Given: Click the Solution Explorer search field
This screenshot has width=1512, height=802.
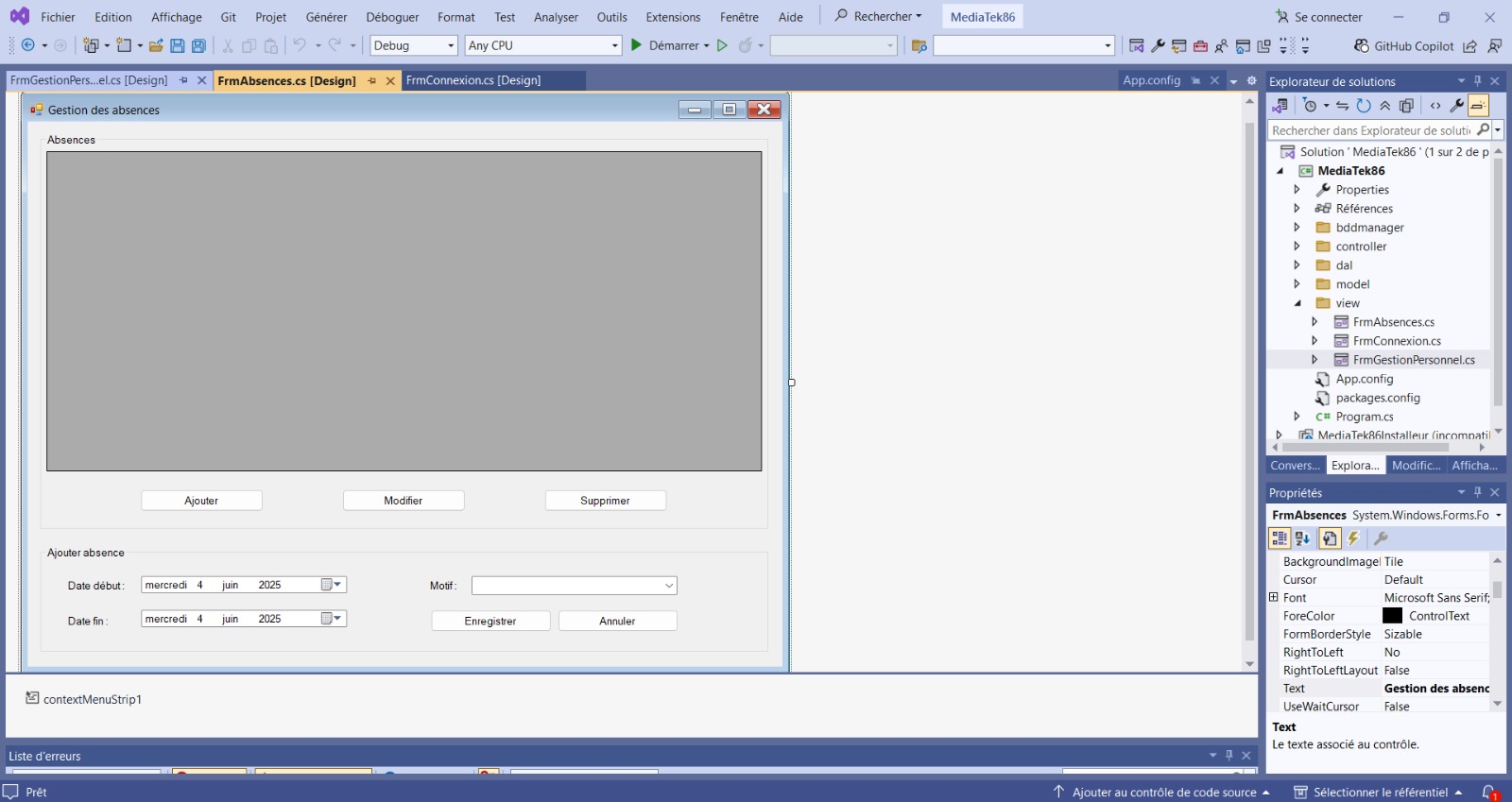Looking at the screenshot, I should click(x=1370, y=130).
